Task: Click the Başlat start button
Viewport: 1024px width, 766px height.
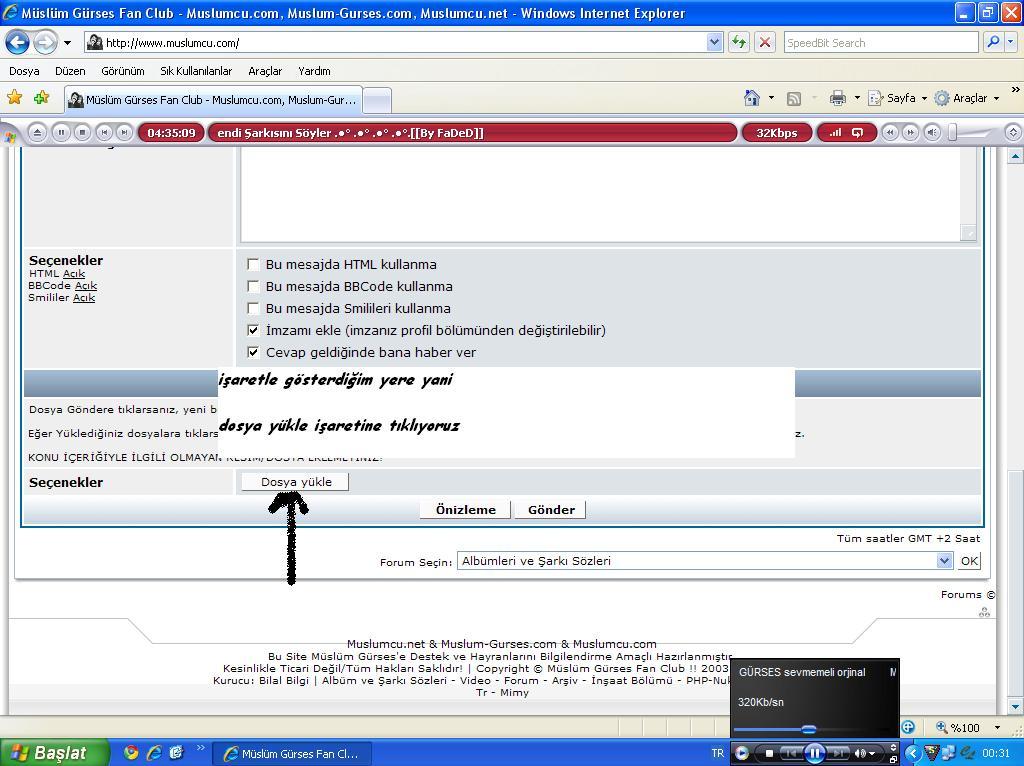Action: click(x=54, y=753)
